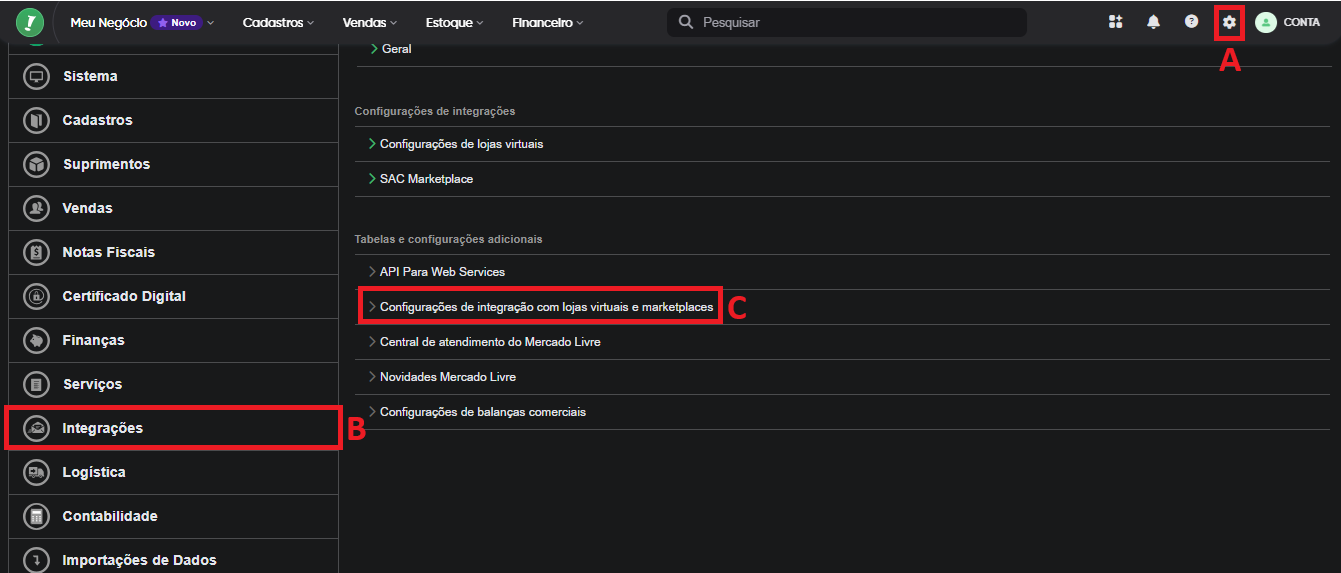Expand the Configurações de lojas virtuais chevron
Image resolution: width=1341 pixels, height=573 pixels.
coord(372,144)
